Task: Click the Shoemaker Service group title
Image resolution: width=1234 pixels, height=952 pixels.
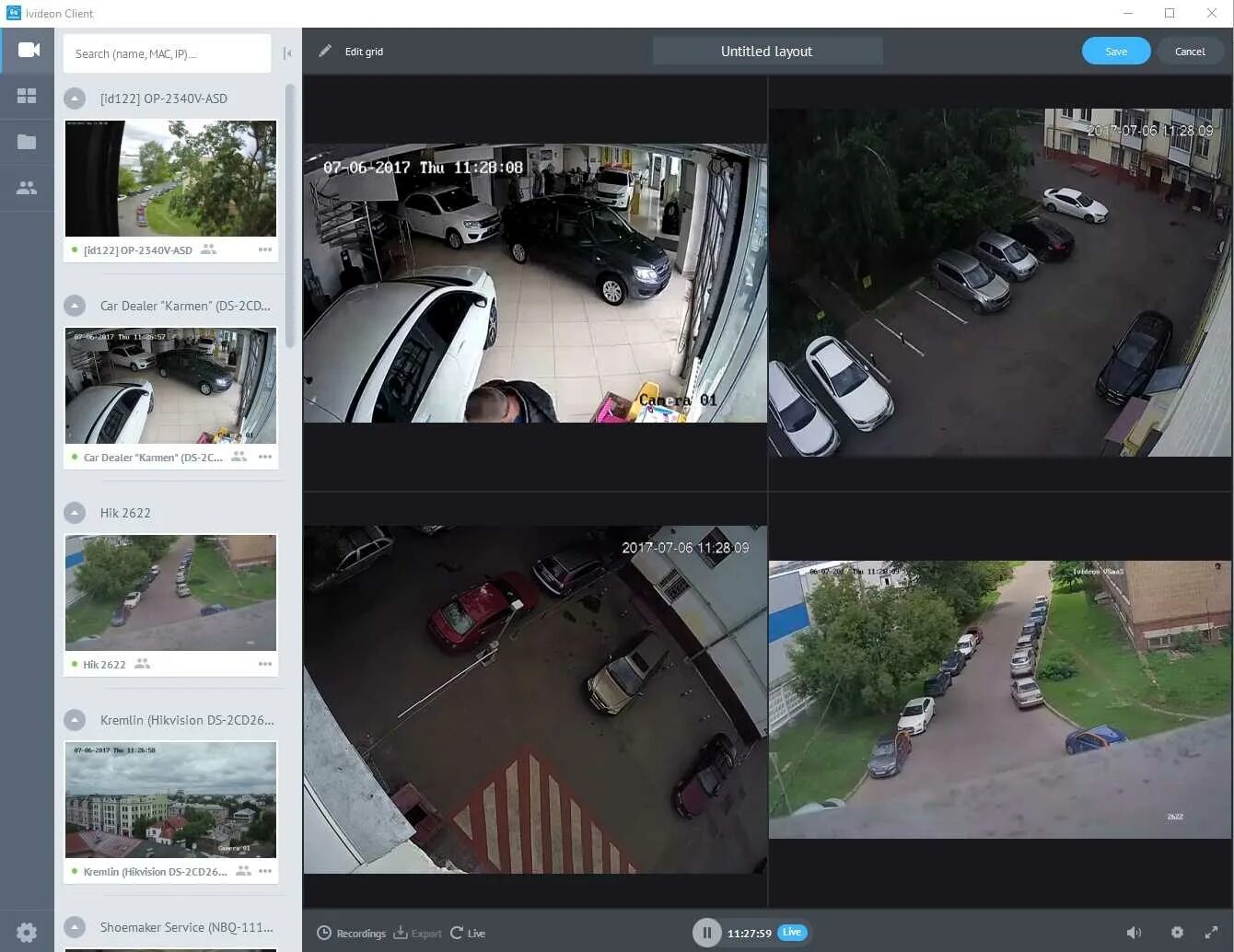Action: (187, 927)
